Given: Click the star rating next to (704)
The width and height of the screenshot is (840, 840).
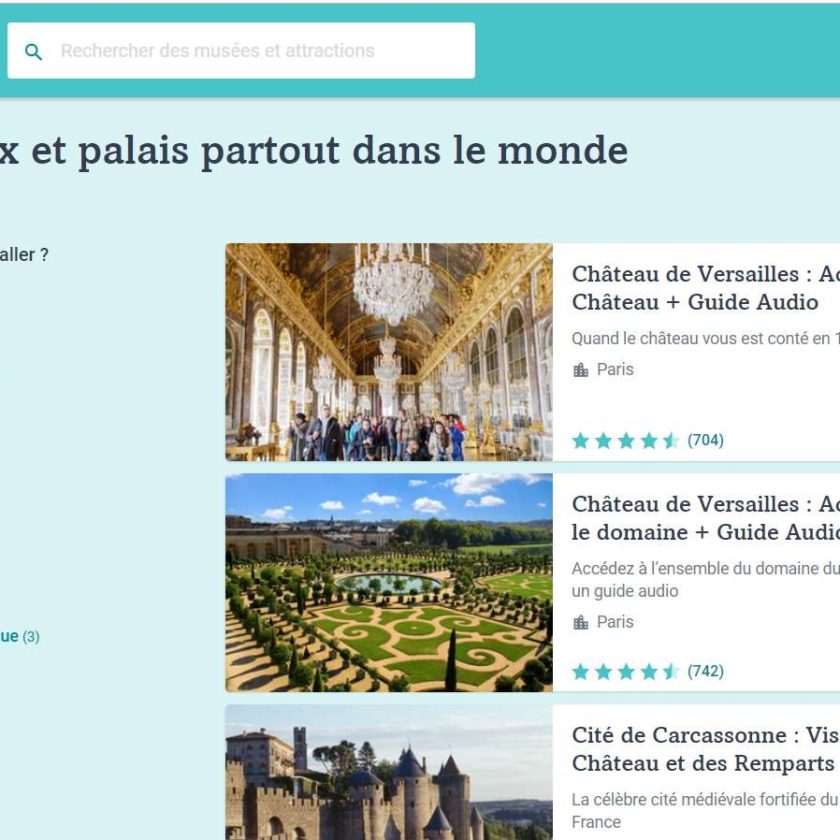Looking at the screenshot, I should (x=626, y=441).
